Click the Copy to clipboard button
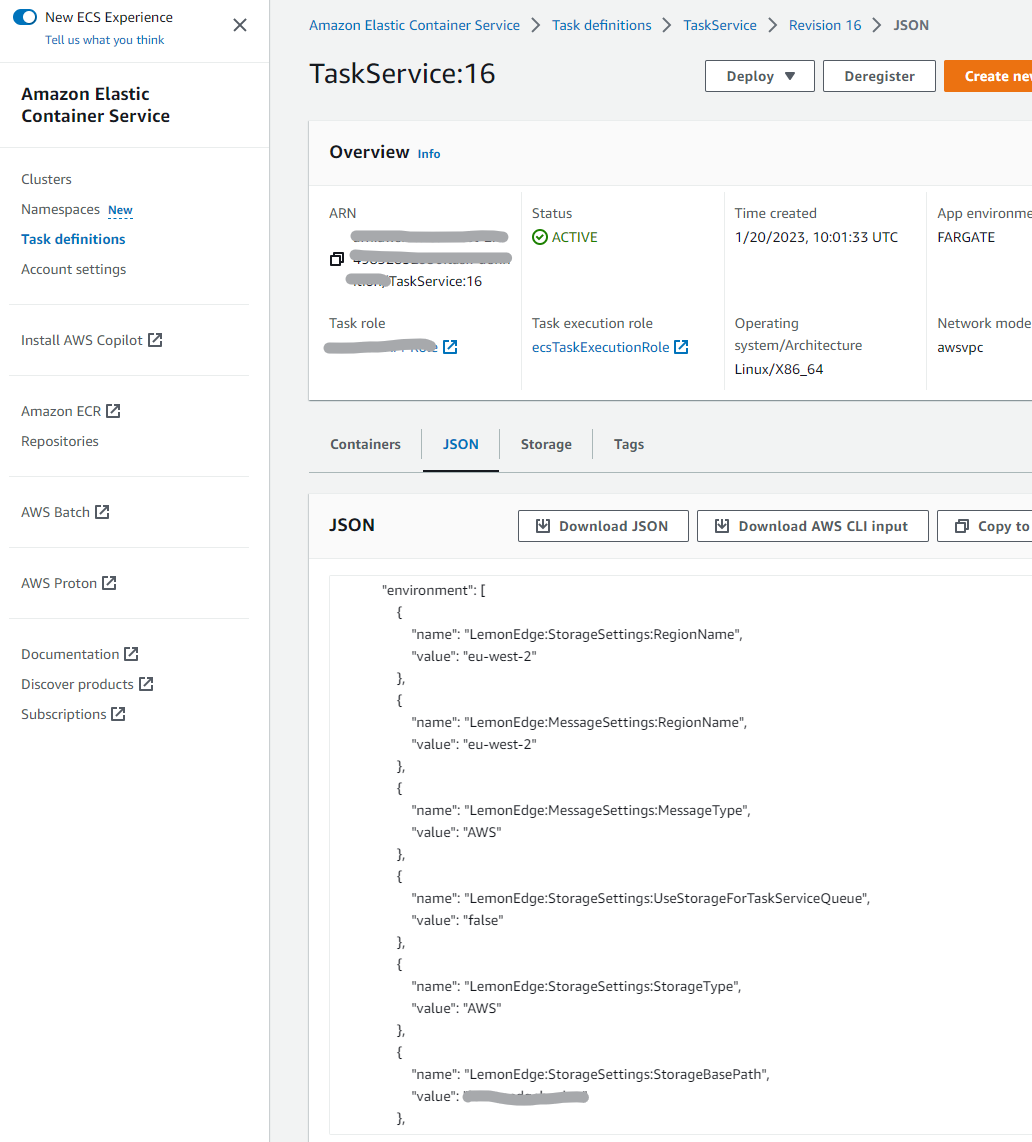The image size is (1032, 1142). click(985, 526)
